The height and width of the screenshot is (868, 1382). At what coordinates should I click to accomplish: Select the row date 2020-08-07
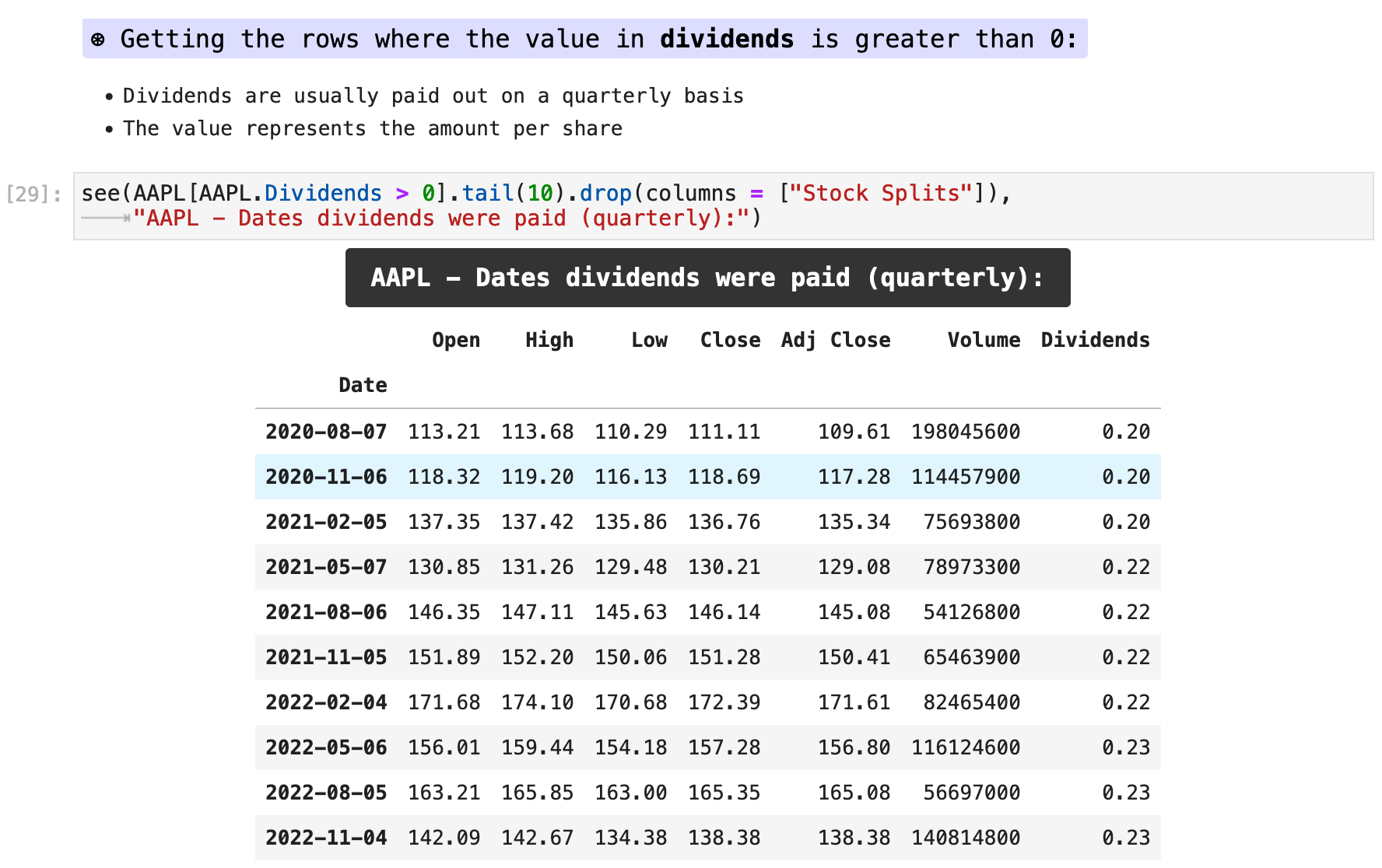(326, 432)
